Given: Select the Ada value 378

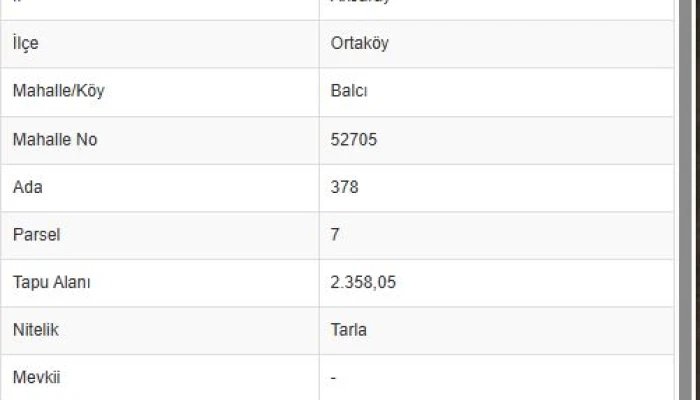Looking at the screenshot, I should tap(344, 187).
